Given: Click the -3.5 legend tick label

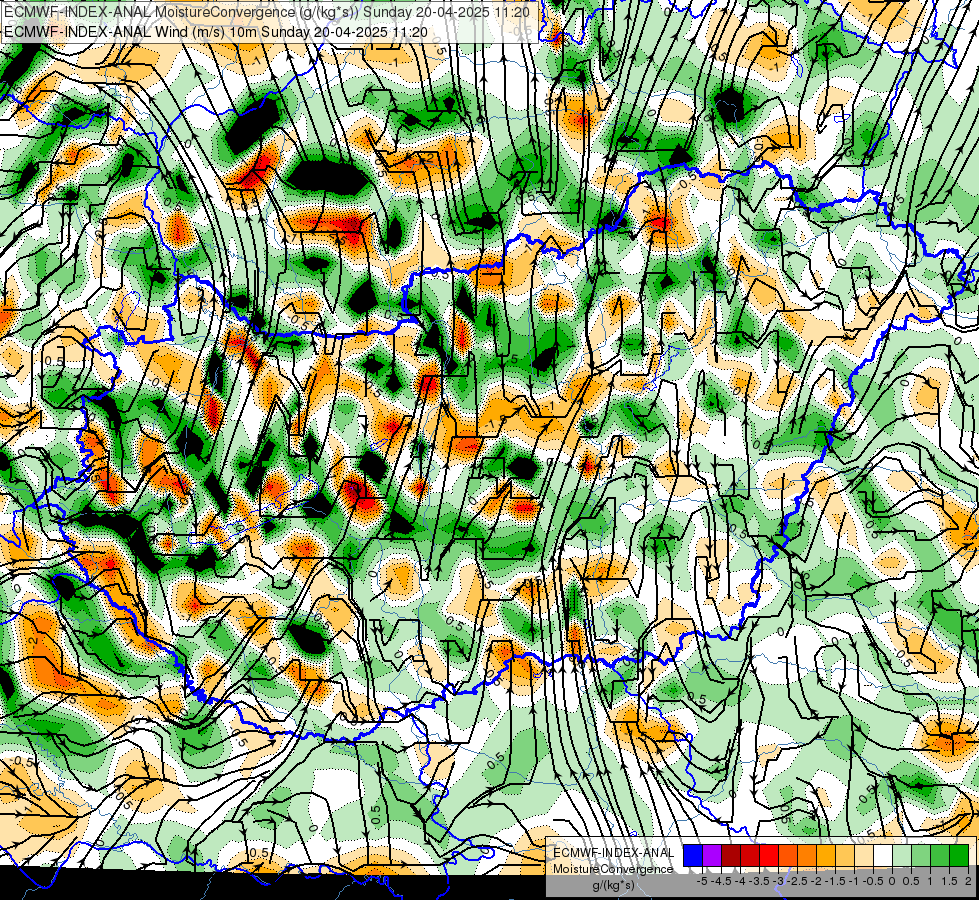Looking at the screenshot, I should tap(759, 881).
